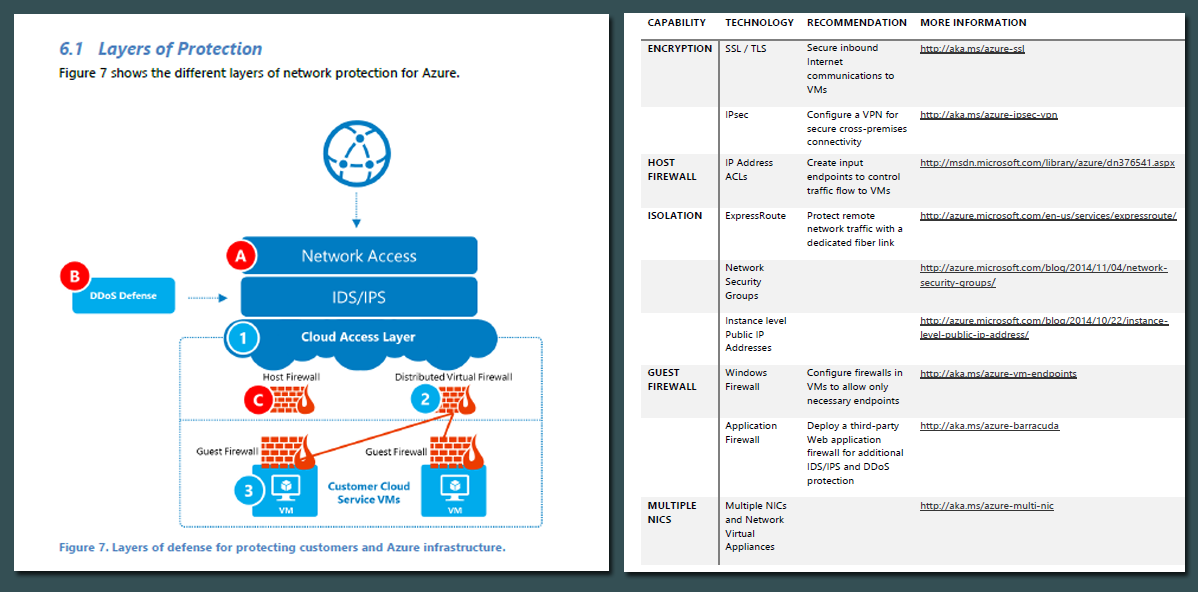
Task: Click the azure-multi-nic link
Action: [x=985, y=505]
